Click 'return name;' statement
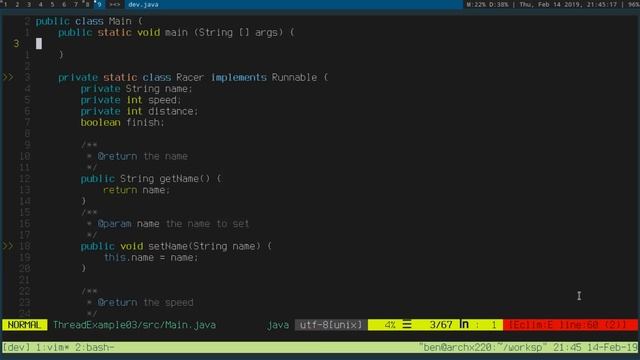The width and height of the screenshot is (640, 360). (x=136, y=190)
